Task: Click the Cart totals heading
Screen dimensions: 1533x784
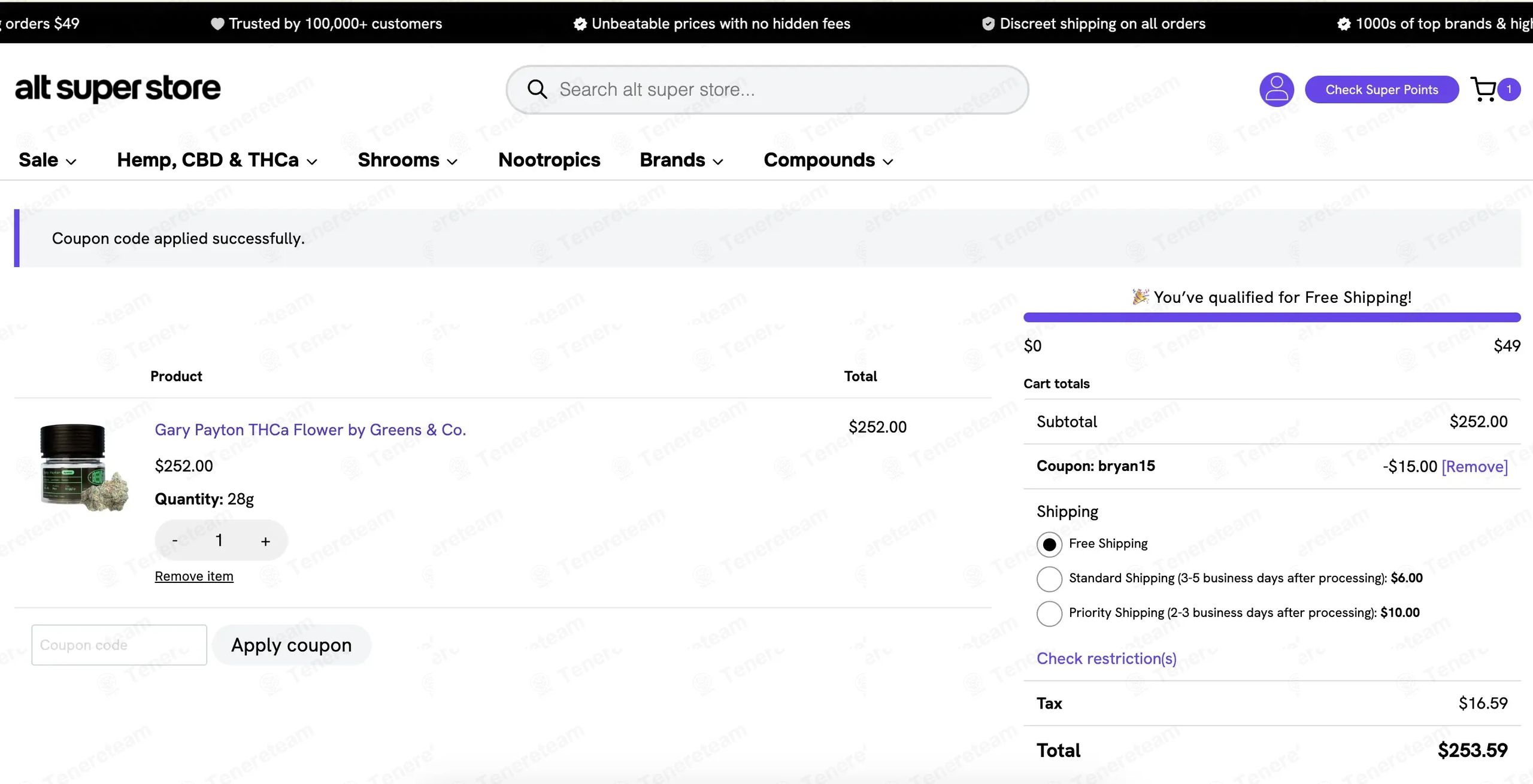Action: tap(1056, 384)
